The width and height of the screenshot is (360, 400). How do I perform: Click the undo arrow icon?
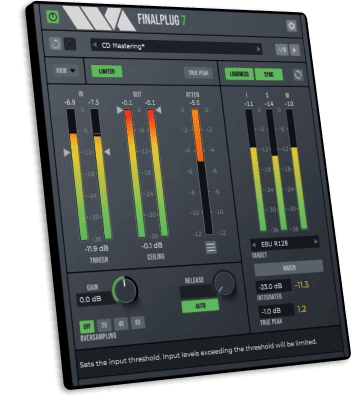pyautogui.click(x=56, y=44)
